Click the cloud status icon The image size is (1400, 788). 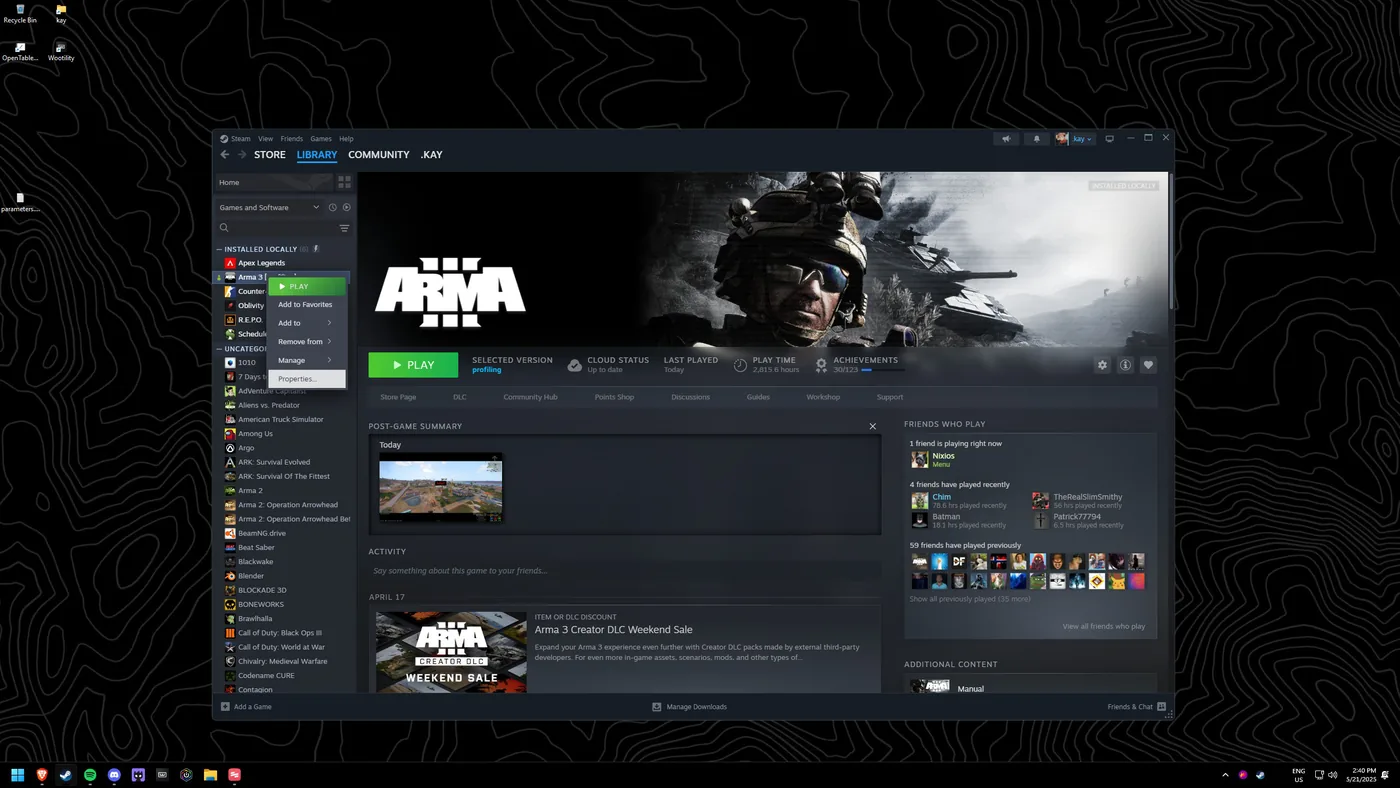(575, 365)
